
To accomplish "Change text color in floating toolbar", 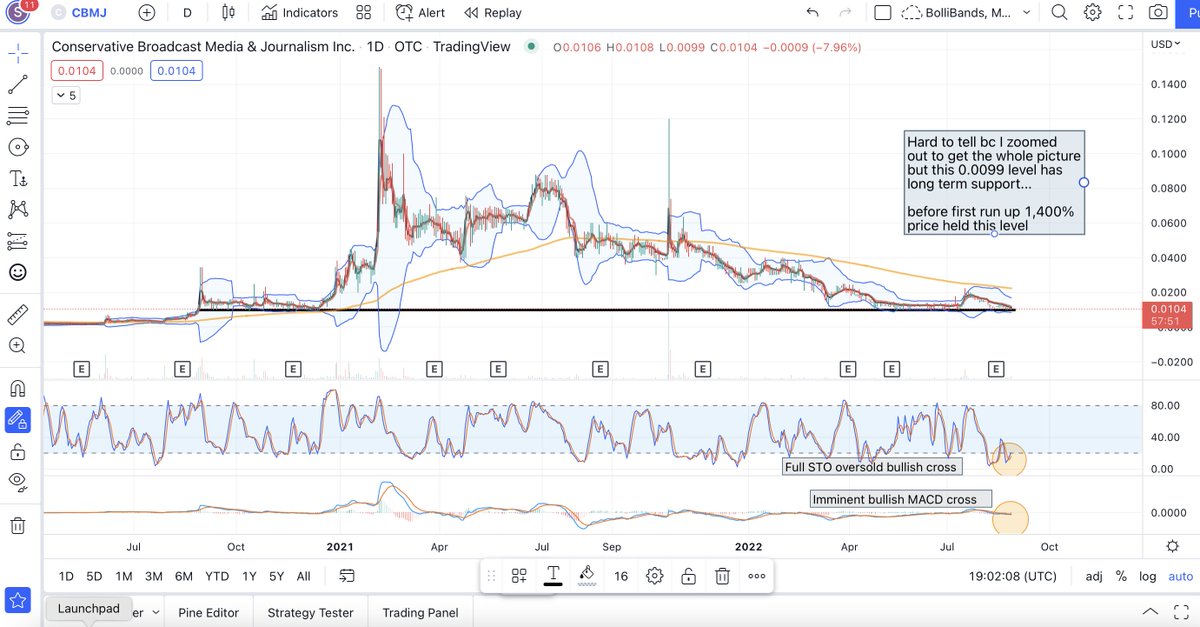I will 553,576.
